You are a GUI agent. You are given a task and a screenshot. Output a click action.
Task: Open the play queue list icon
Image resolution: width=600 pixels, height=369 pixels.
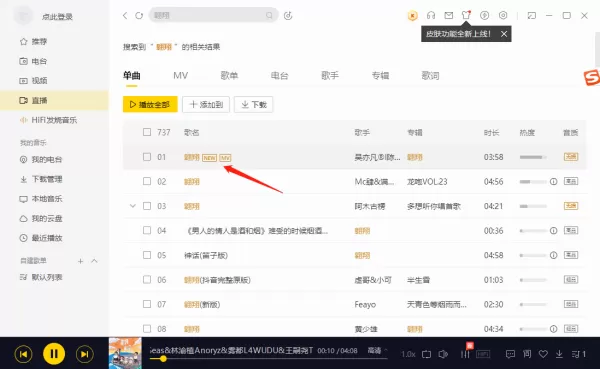point(579,354)
